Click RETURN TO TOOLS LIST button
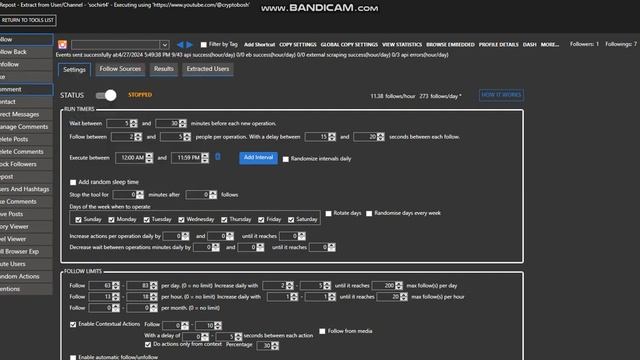Image resolution: width=640 pixels, height=360 pixels. click(x=27, y=20)
